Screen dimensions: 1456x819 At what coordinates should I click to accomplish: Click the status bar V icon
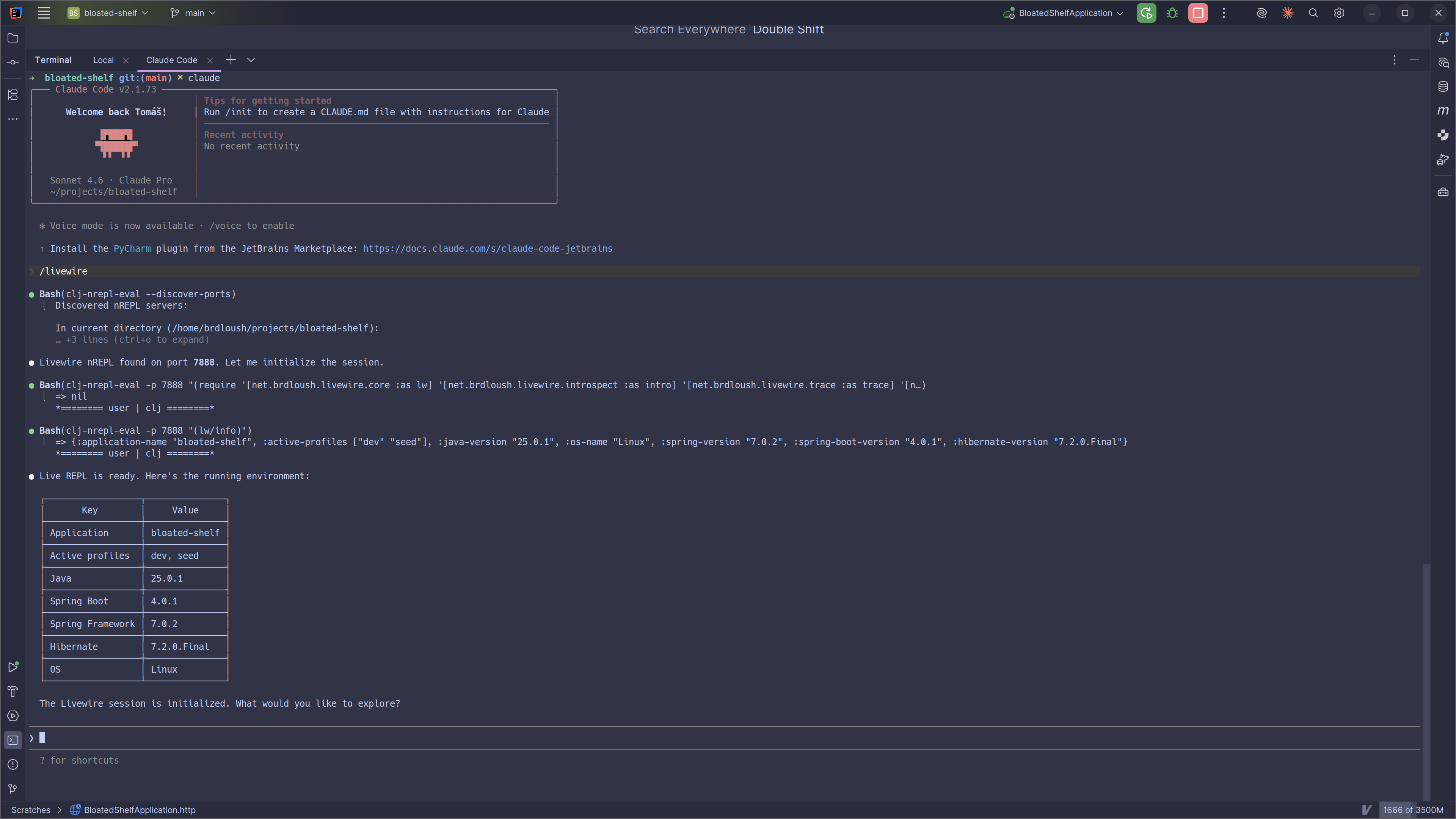[1366, 810]
